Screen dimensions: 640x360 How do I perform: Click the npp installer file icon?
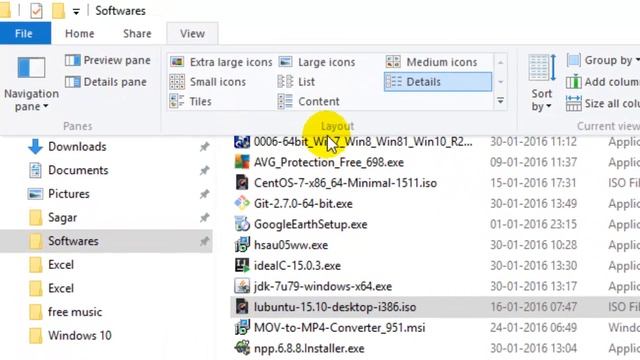242,348
